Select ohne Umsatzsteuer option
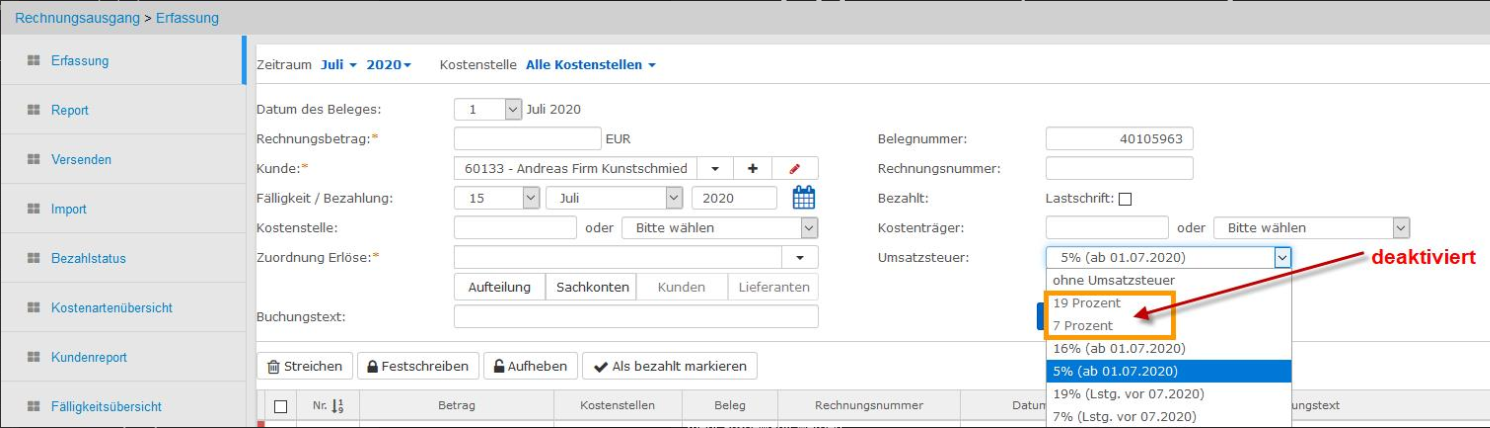 [x=1169, y=280]
